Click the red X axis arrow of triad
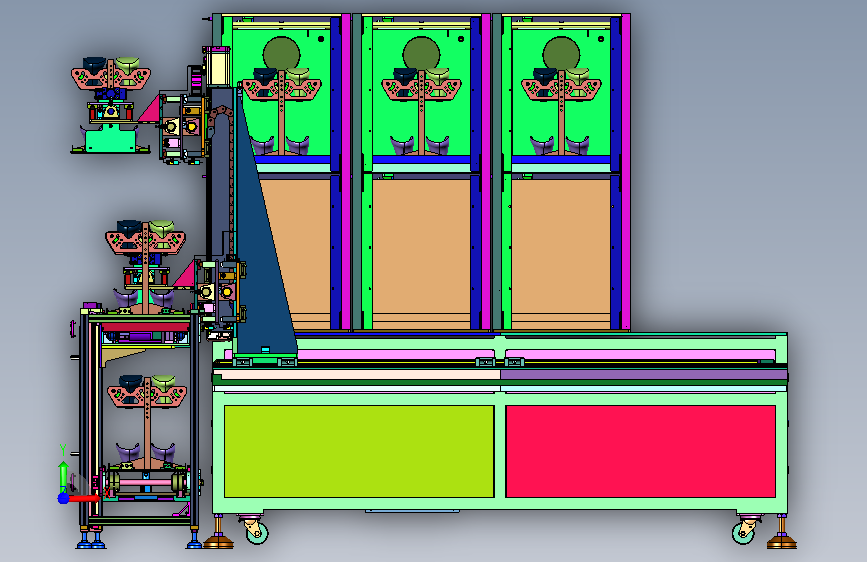 (85, 498)
